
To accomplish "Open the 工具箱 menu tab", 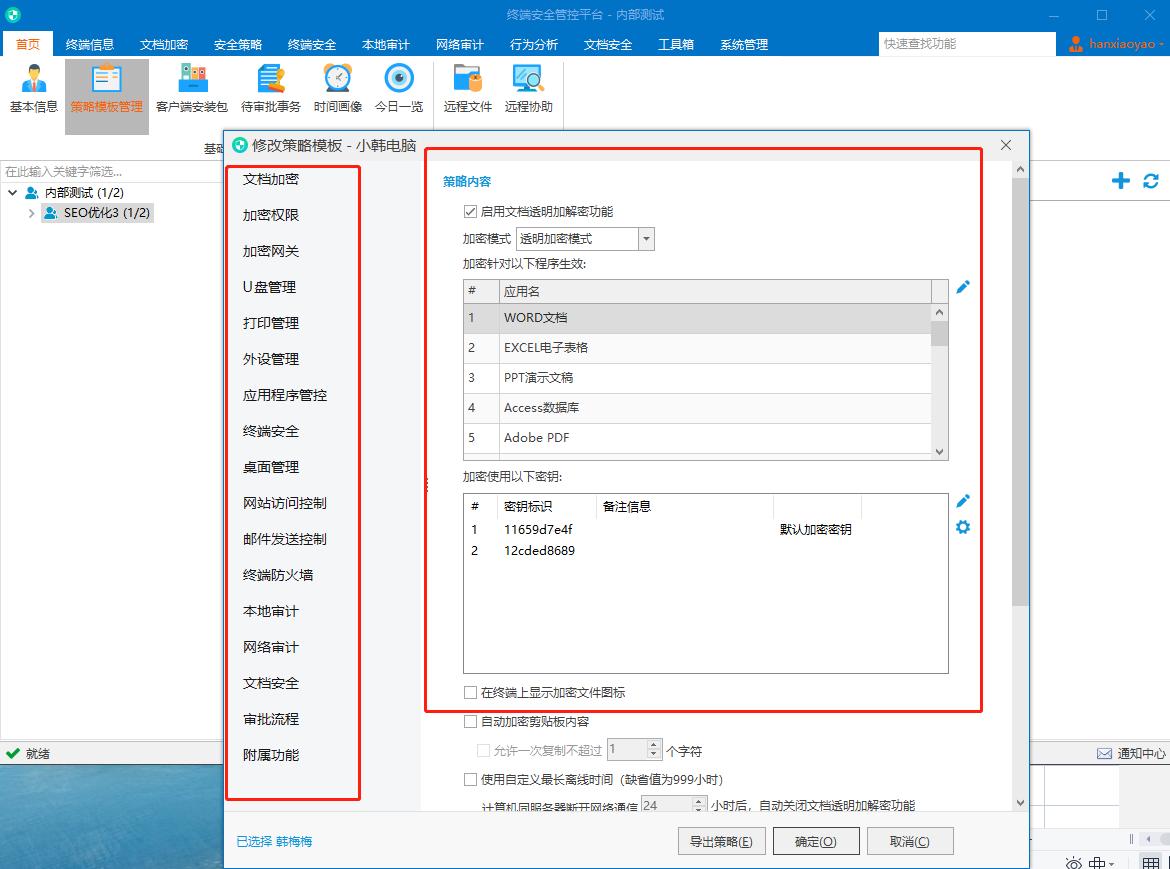I will pos(675,44).
